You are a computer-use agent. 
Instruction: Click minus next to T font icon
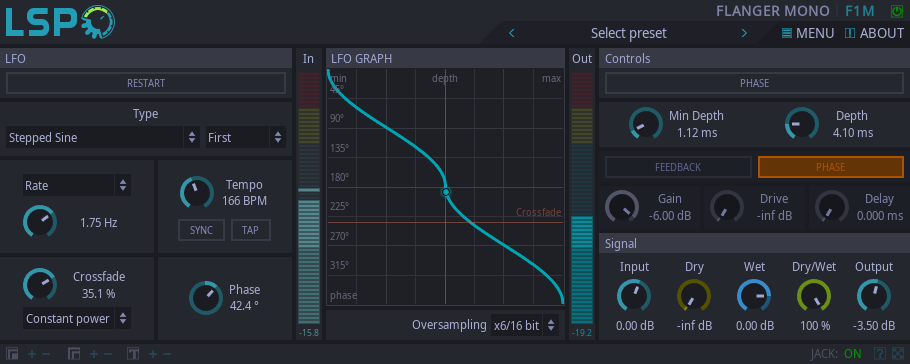[x=167, y=354]
